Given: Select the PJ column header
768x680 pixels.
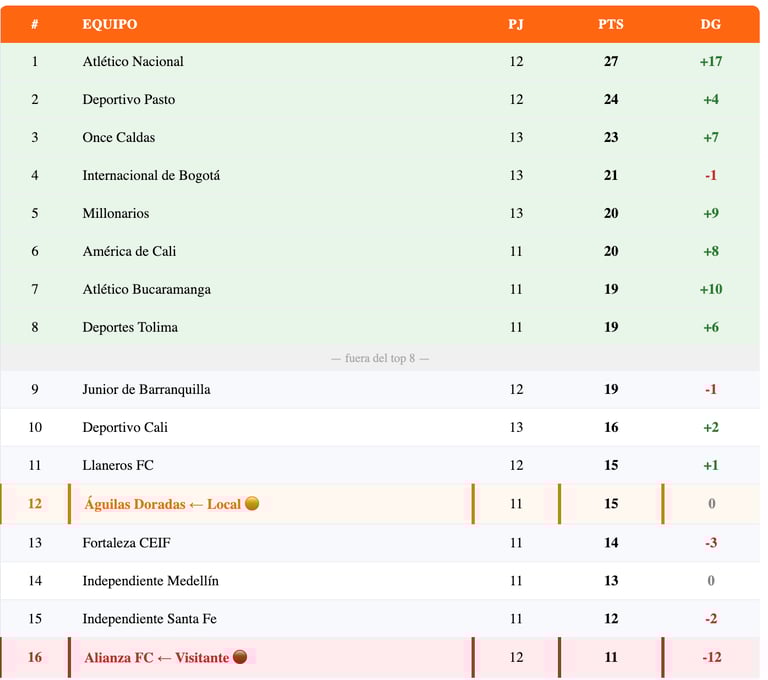Looking at the screenshot, I should click(x=516, y=24).
